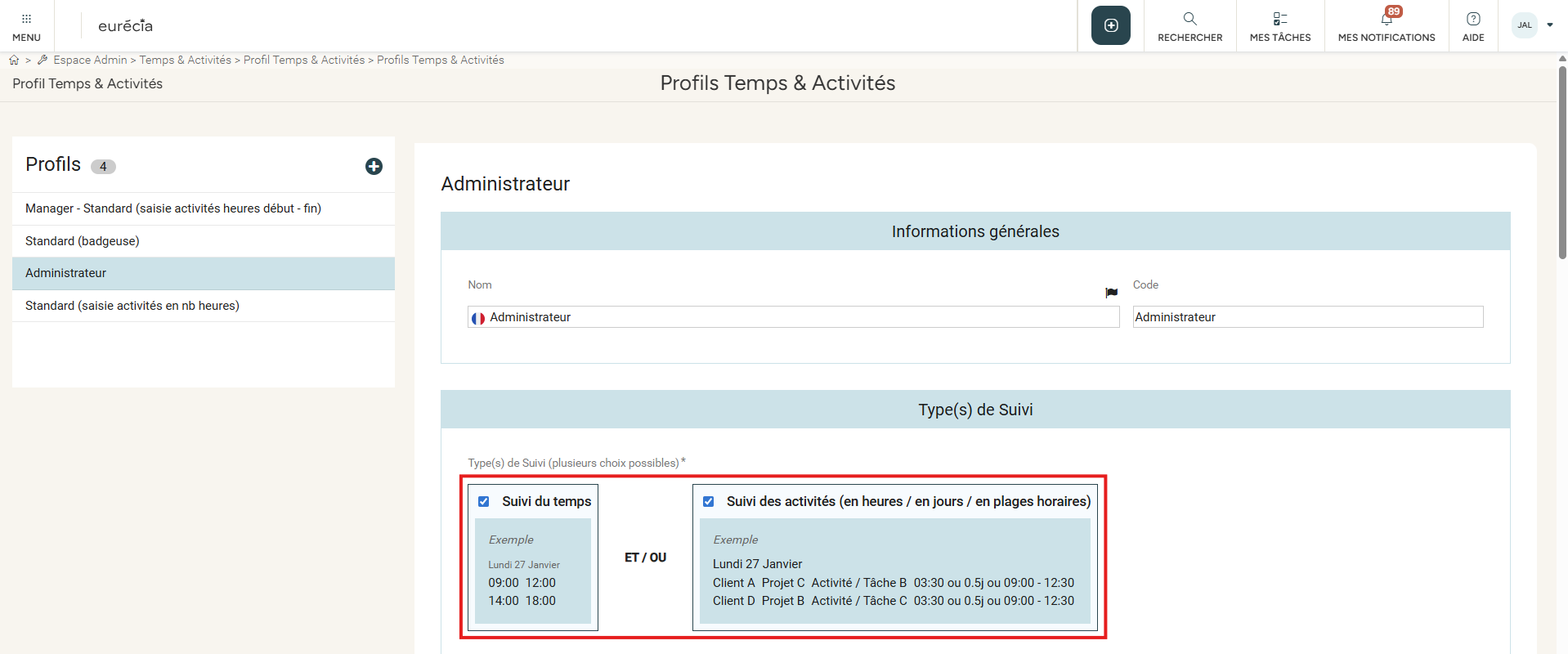Open Temps & Activités breadcrumb link
The image size is (1568, 654).
click(x=185, y=60)
